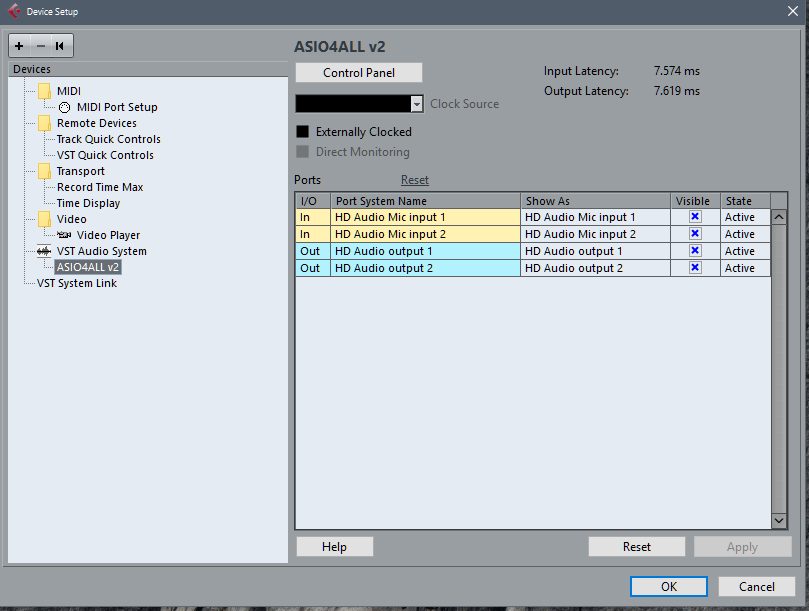The image size is (809, 611).
Task: Toggle Visible for HD Audio output 2
Action: pyautogui.click(x=695, y=268)
